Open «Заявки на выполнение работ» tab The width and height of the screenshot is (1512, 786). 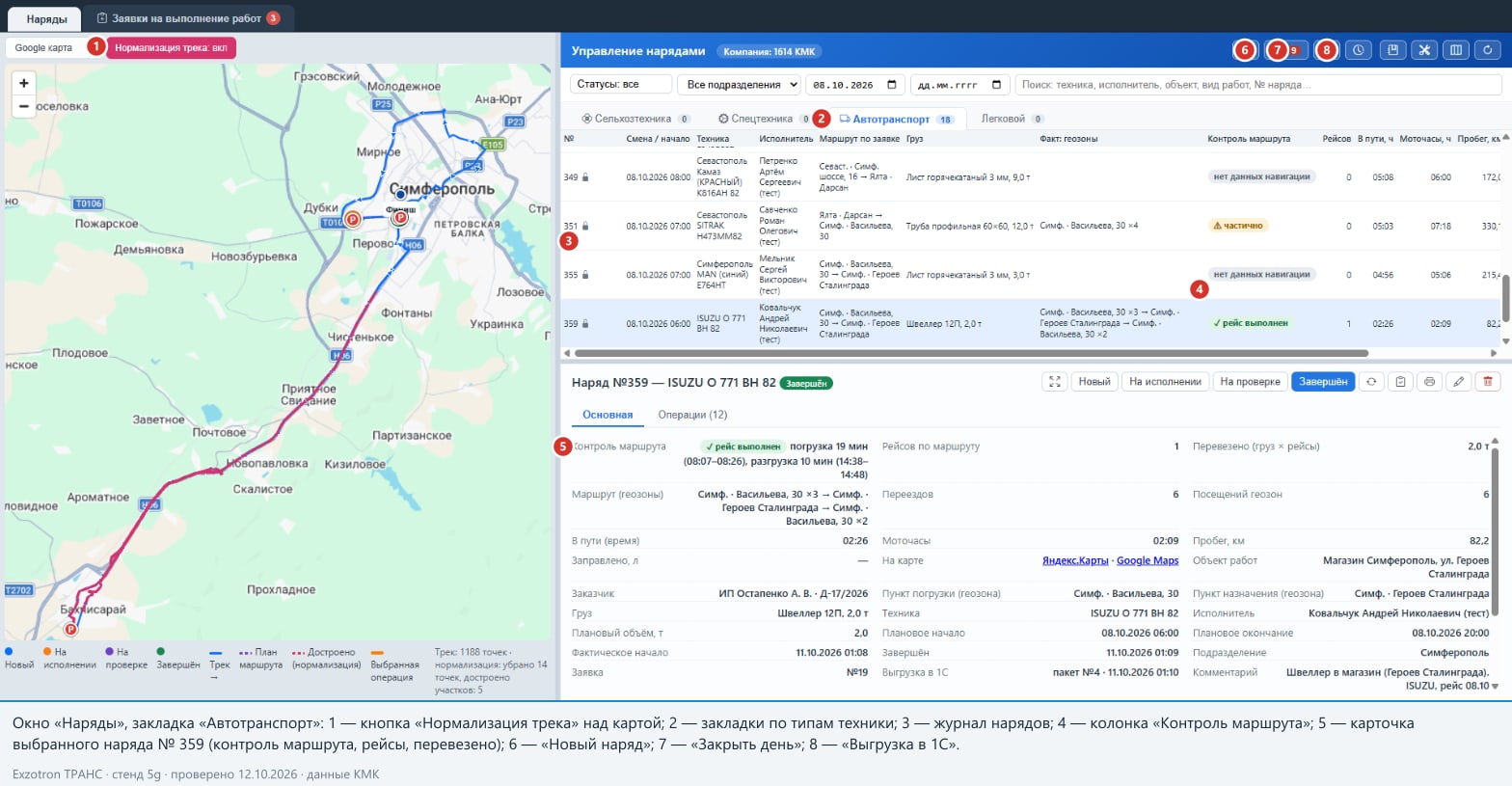click(188, 18)
